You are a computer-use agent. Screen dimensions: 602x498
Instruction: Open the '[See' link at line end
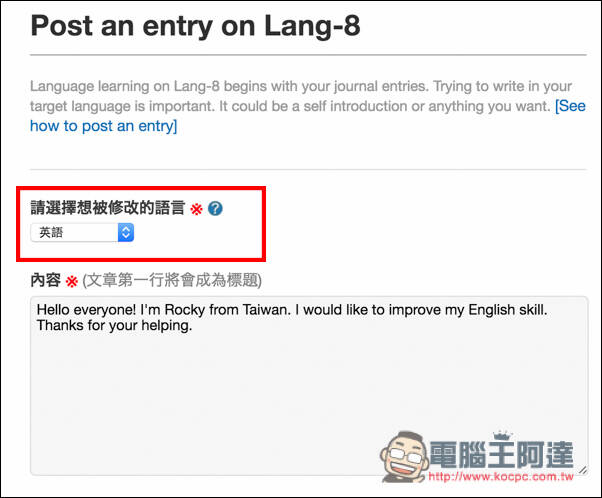coord(570,106)
